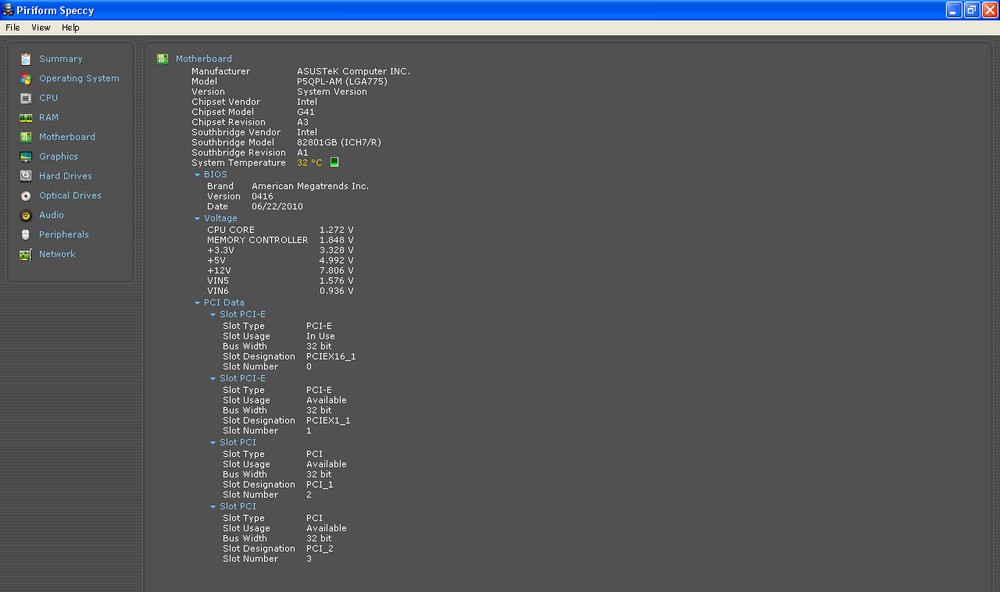Click CPU CORE voltage 1.272 V
This screenshot has width=1000, height=592.
(336, 230)
